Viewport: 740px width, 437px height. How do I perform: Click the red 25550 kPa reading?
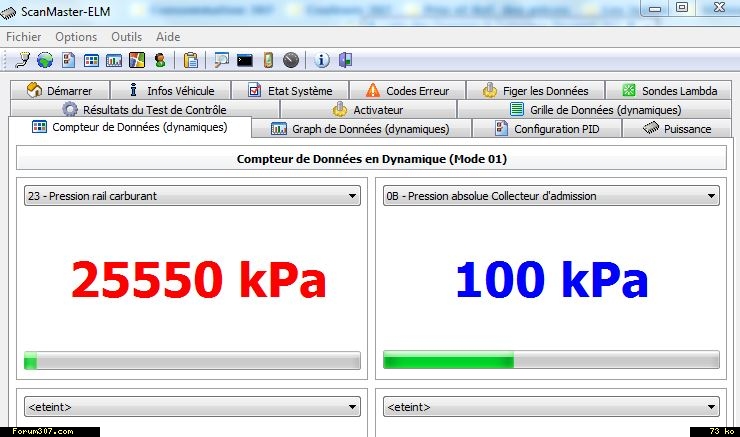click(199, 282)
